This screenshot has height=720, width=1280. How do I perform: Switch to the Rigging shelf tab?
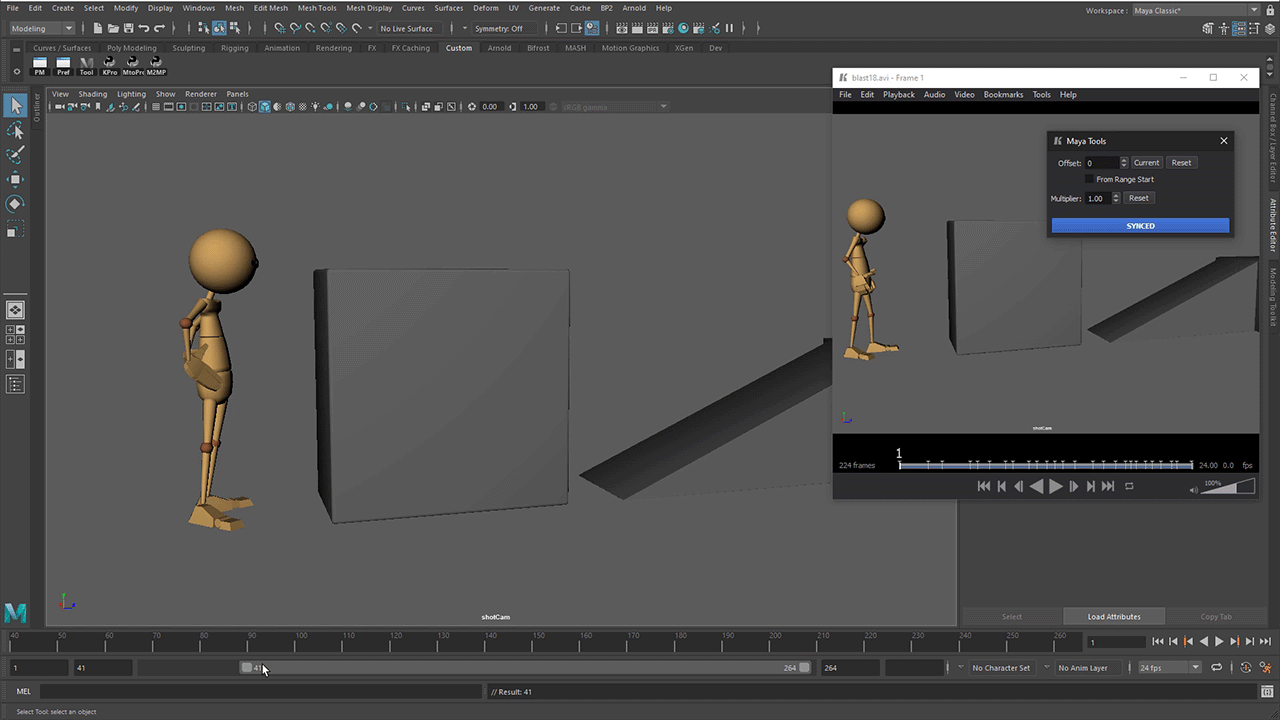(235, 48)
